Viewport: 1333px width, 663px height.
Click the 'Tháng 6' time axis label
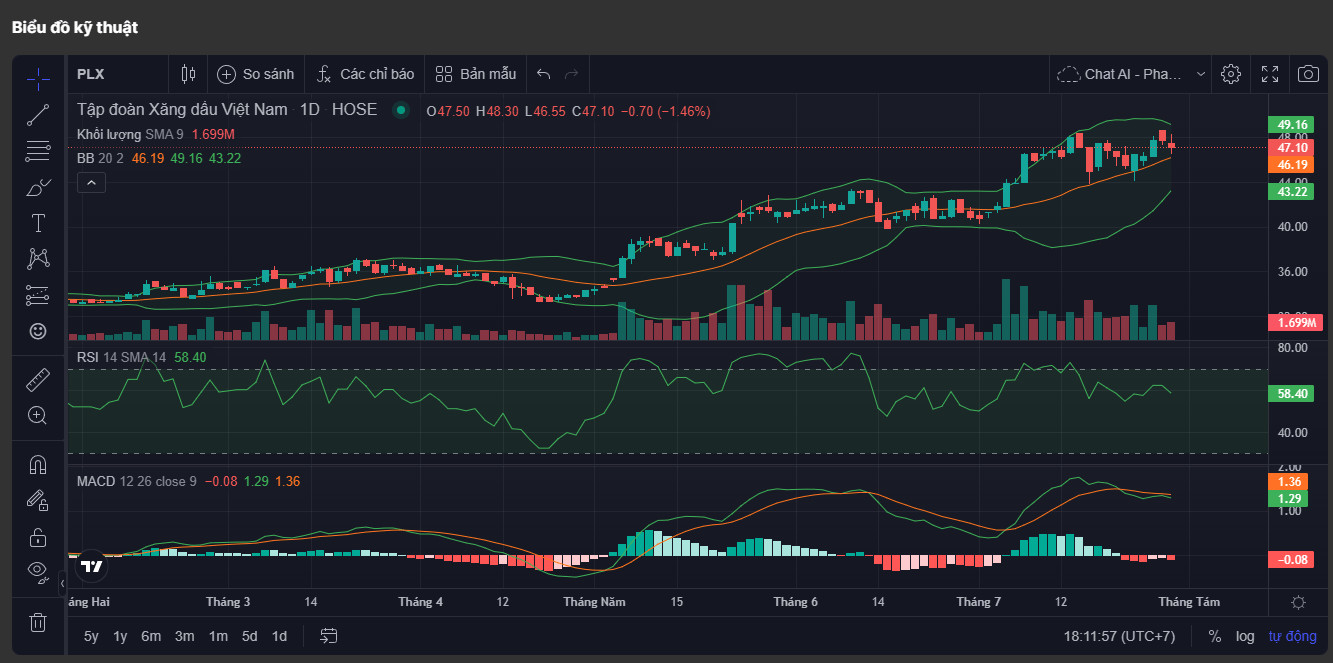click(x=795, y=602)
